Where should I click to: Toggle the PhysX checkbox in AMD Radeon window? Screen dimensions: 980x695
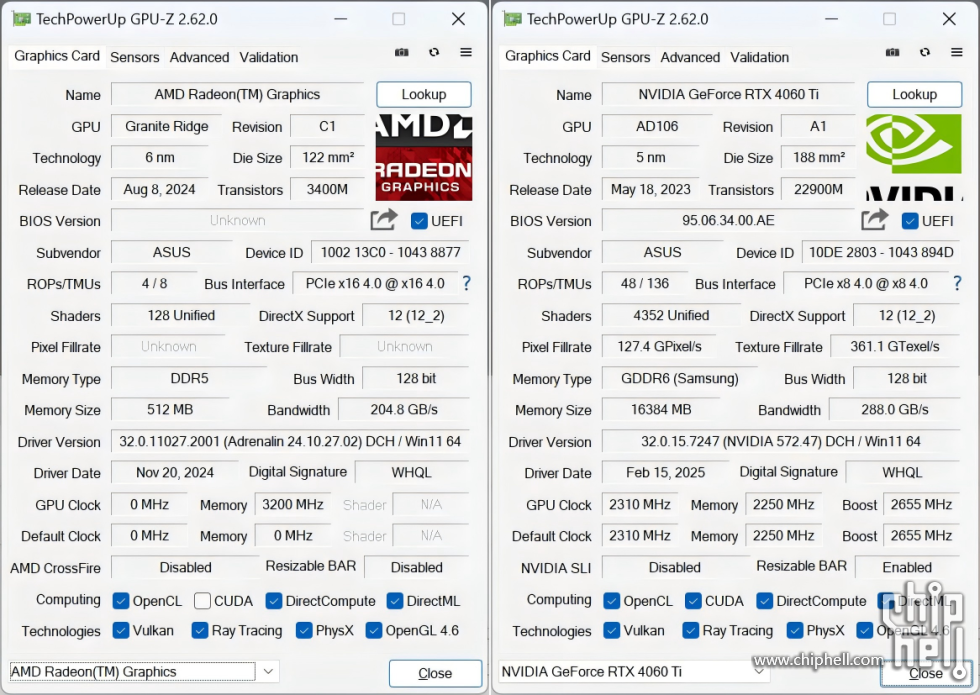pyautogui.click(x=304, y=630)
